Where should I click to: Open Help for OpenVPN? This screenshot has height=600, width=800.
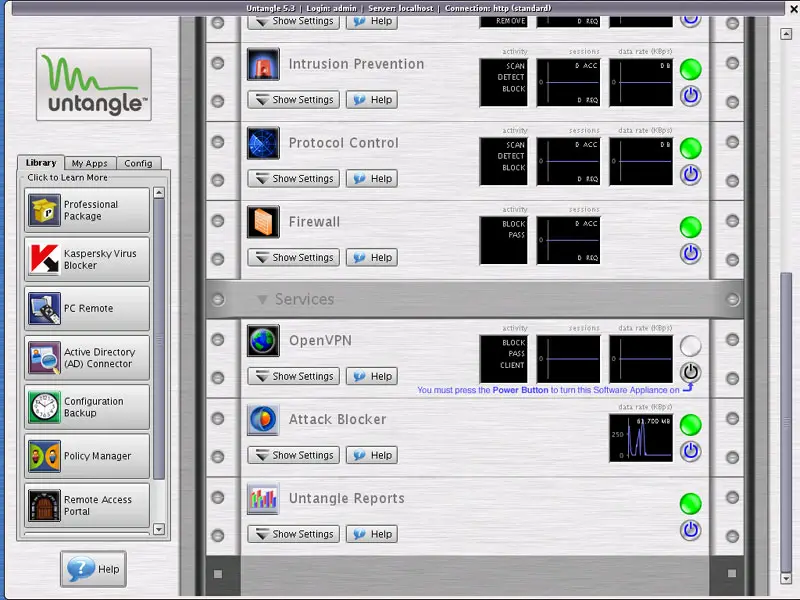pyautogui.click(x=372, y=376)
